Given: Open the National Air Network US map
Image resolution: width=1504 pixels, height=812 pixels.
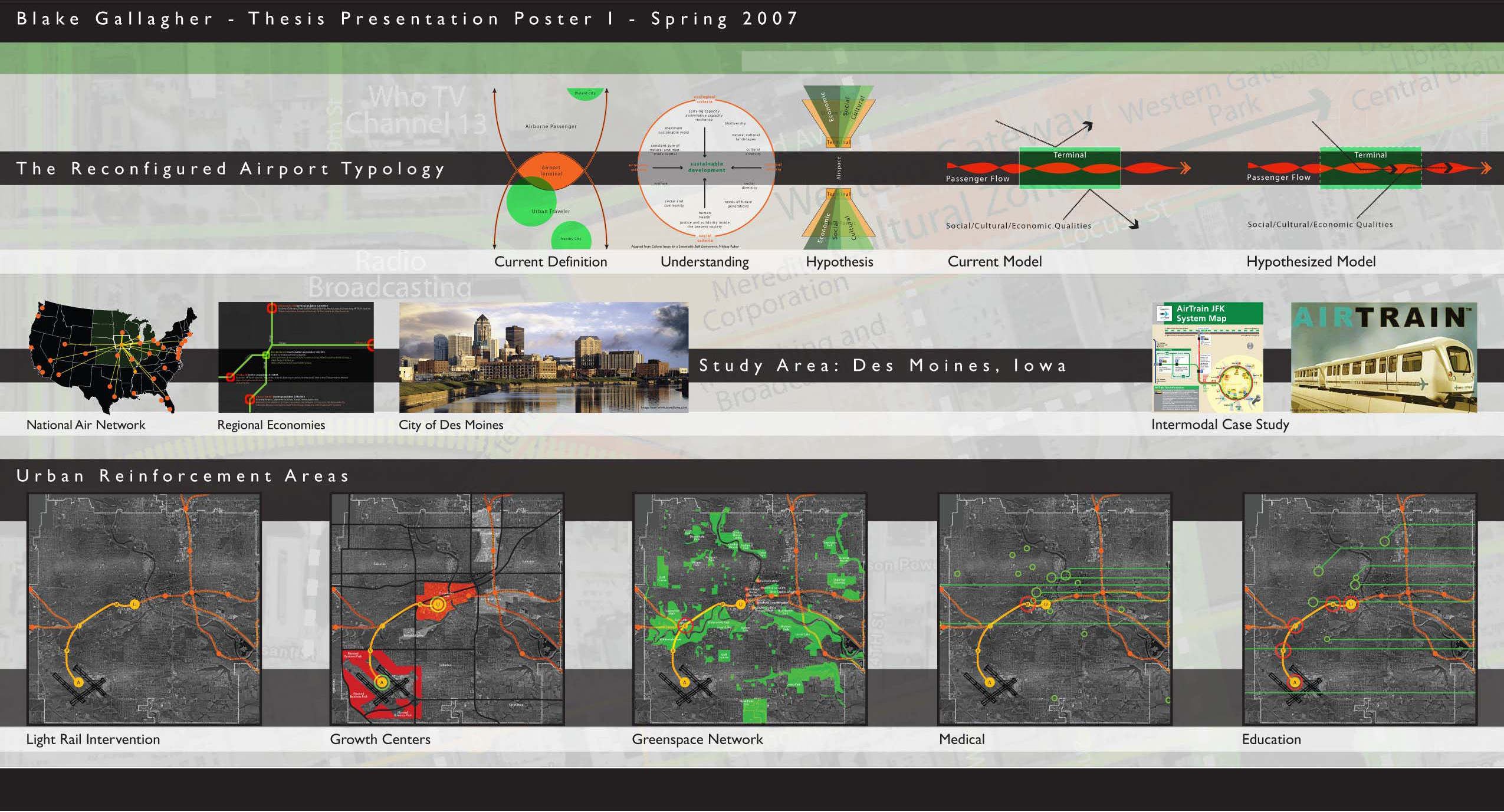Looking at the screenshot, I should pos(112,357).
